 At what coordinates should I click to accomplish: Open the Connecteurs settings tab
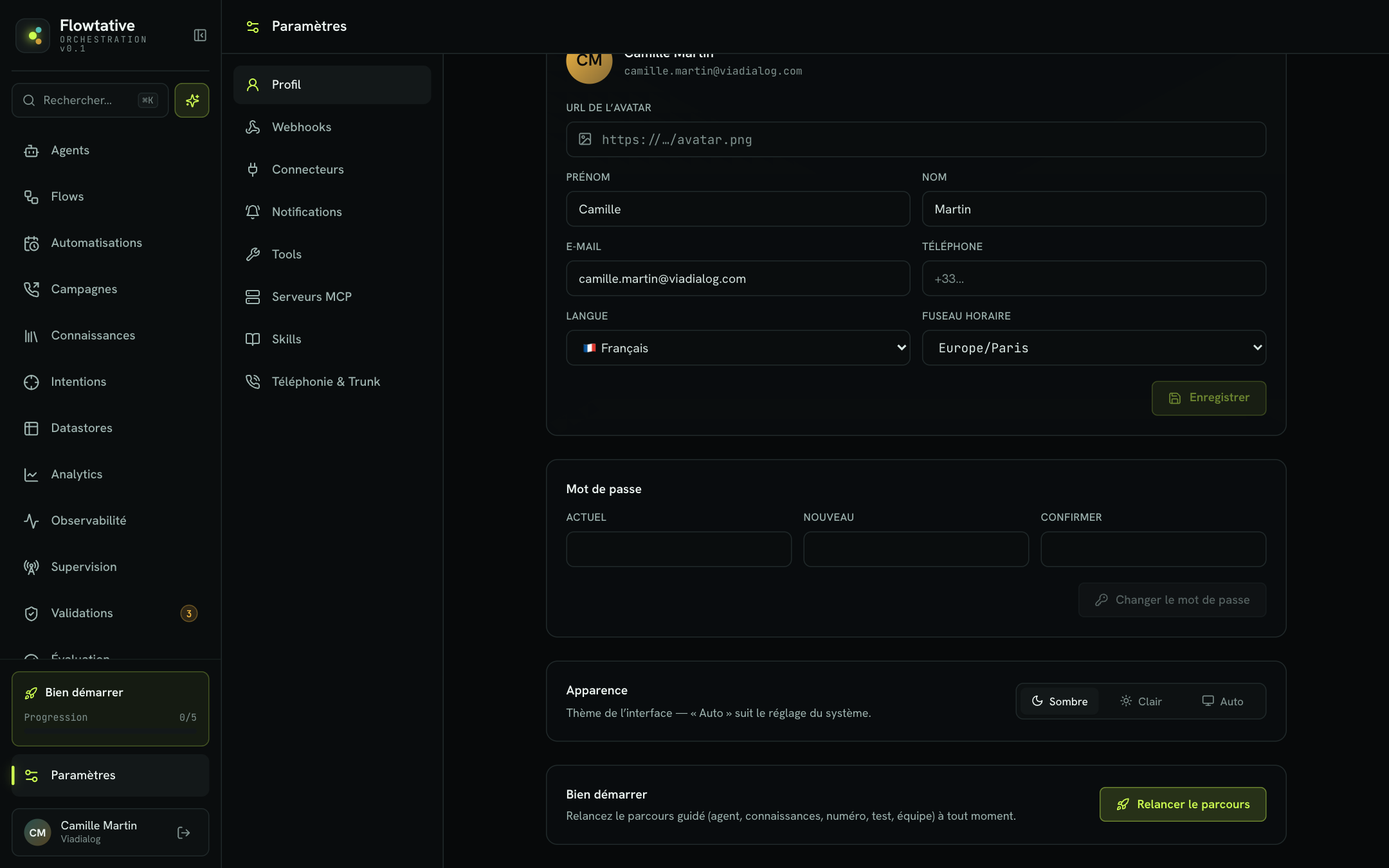(x=332, y=170)
